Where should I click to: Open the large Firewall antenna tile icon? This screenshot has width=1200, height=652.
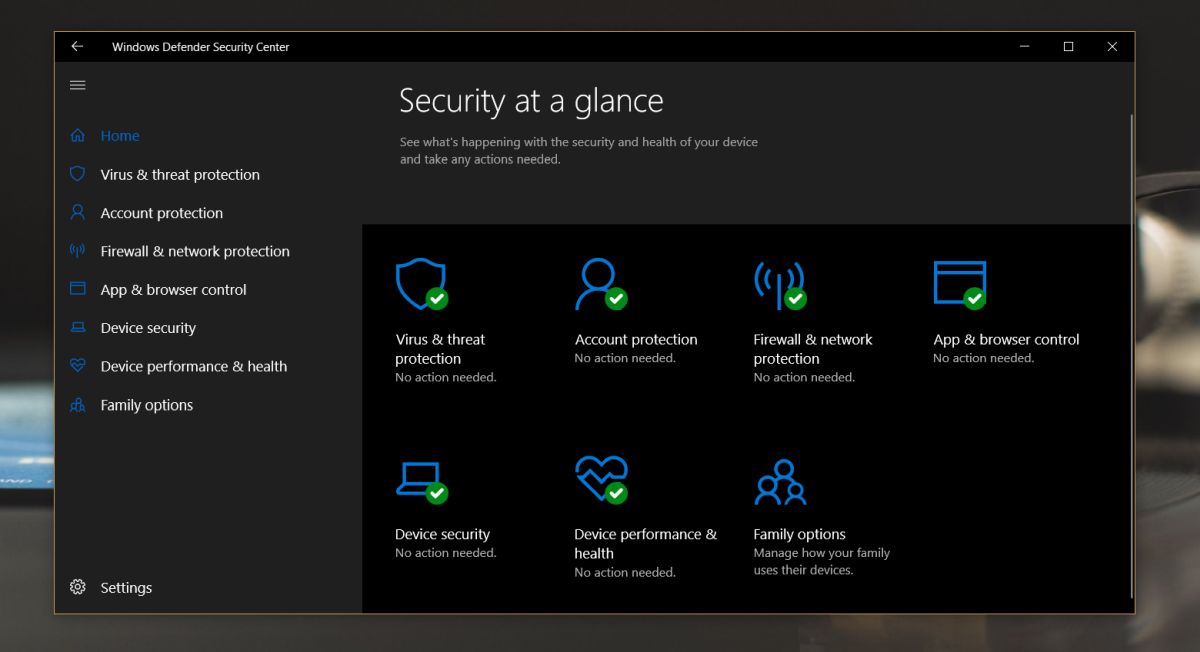click(779, 284)
